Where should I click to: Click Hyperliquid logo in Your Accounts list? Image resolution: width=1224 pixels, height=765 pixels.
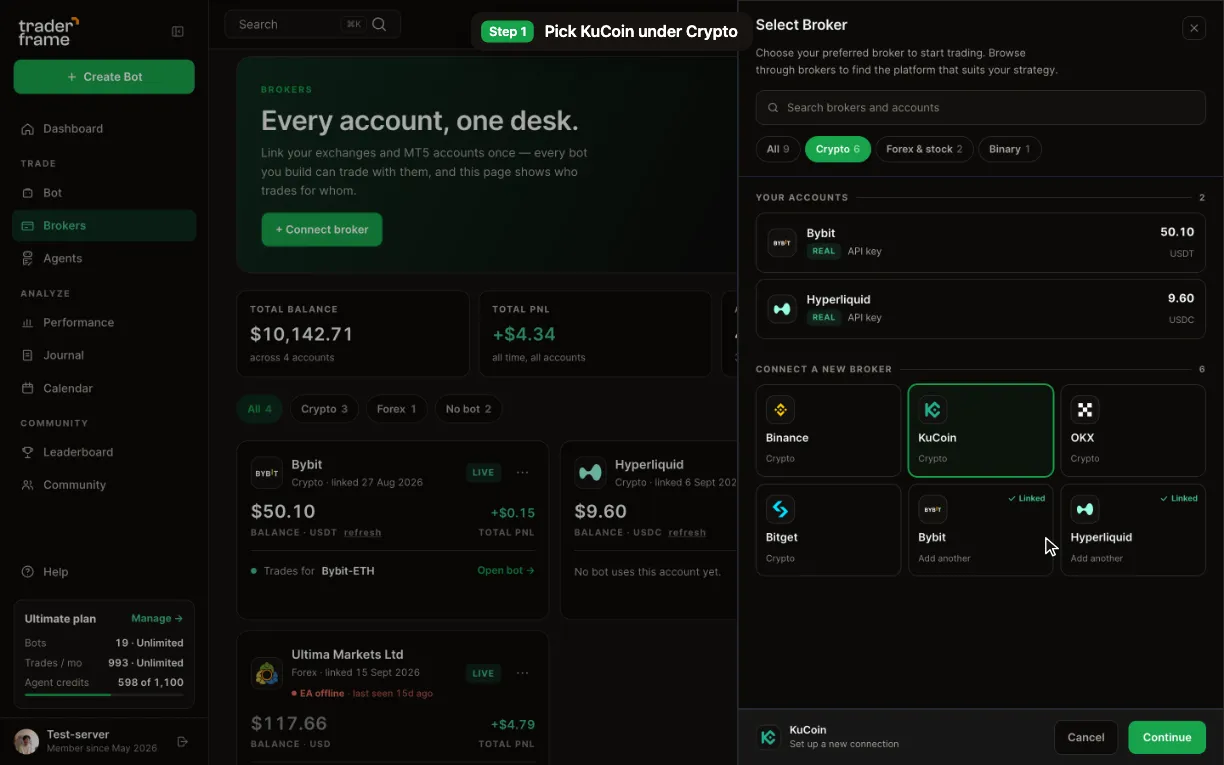782,309
